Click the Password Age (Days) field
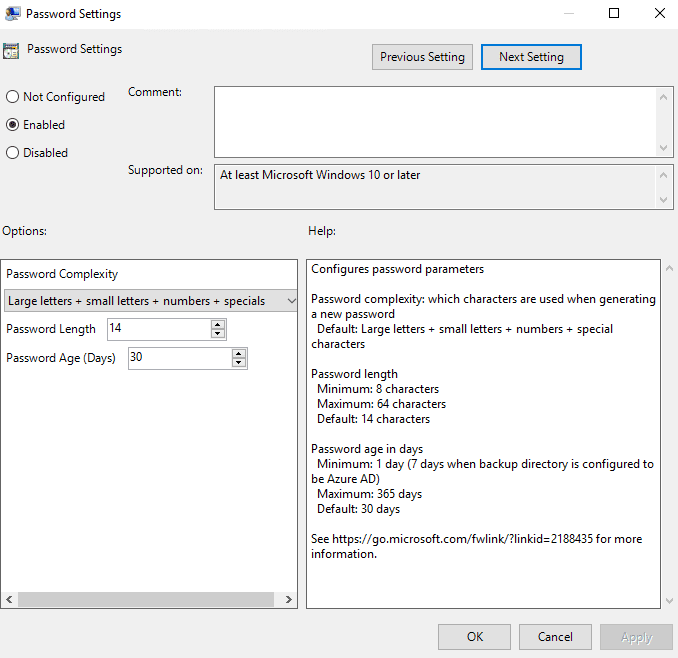The width and height of the screenshot is (678, 658). [179, 358]
